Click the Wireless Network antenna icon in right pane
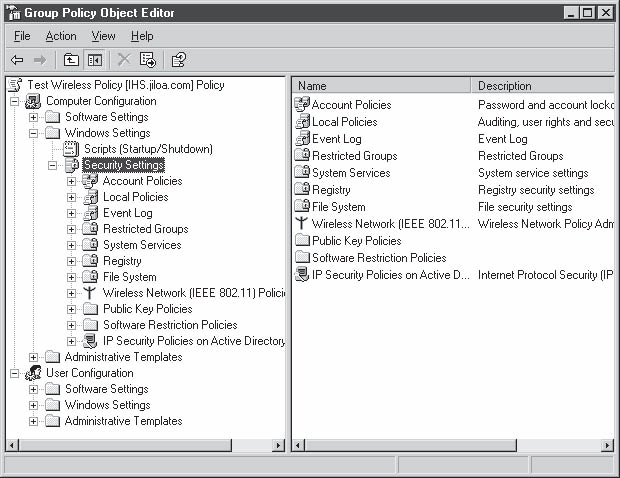This screenshot has height=478, width=620. point(301,223)
